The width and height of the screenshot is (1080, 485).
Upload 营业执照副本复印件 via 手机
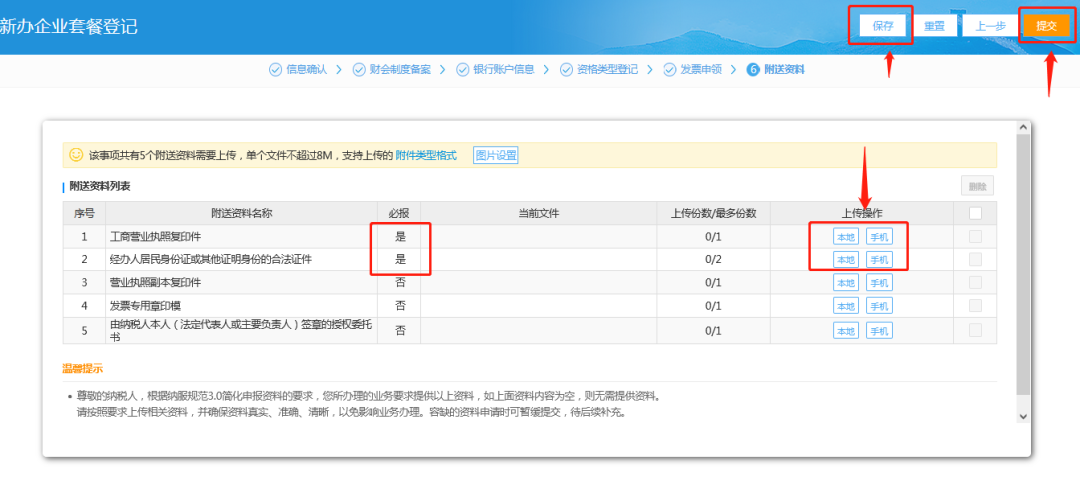pos(879,282)
